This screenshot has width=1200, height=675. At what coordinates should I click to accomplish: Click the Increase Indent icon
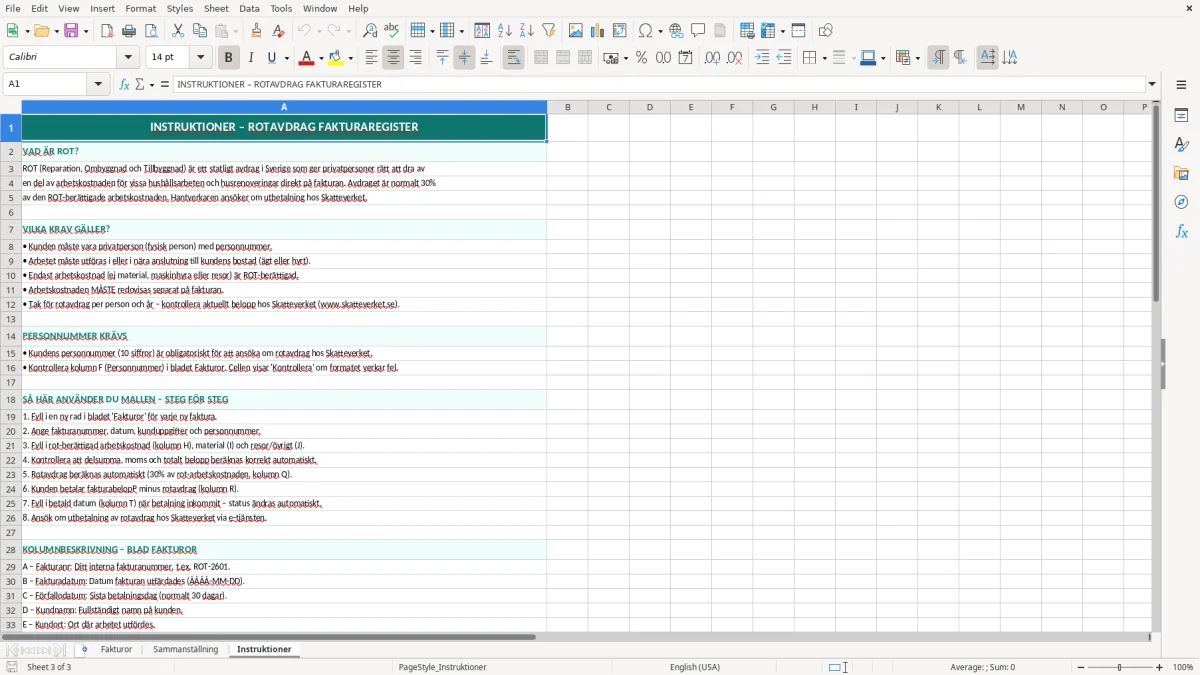coord(762,58)
